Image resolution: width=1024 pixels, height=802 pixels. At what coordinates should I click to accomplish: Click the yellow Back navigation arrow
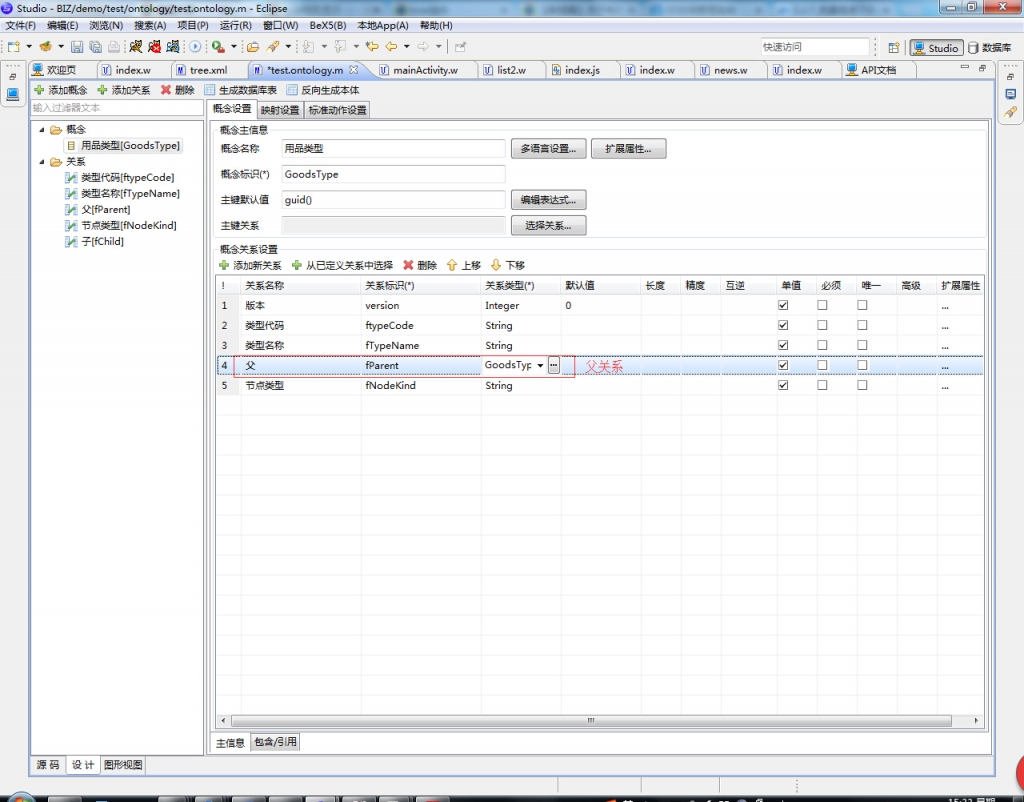click(x=391, y=47)
